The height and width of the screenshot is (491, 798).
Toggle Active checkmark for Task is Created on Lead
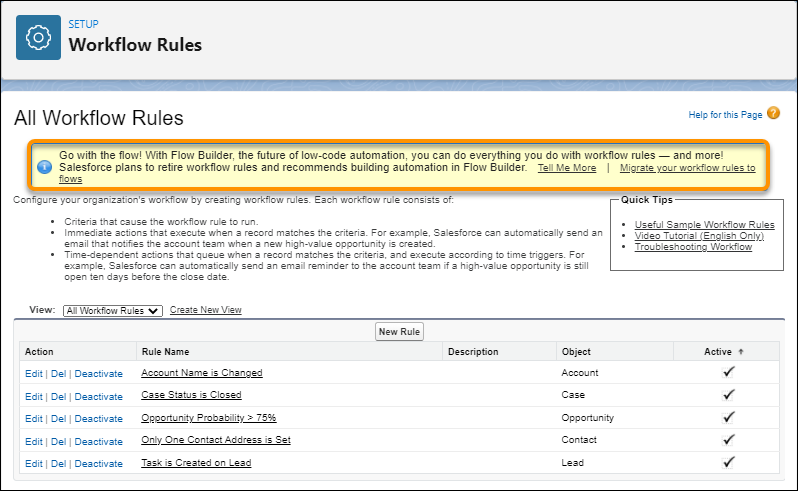click(728, 463)
